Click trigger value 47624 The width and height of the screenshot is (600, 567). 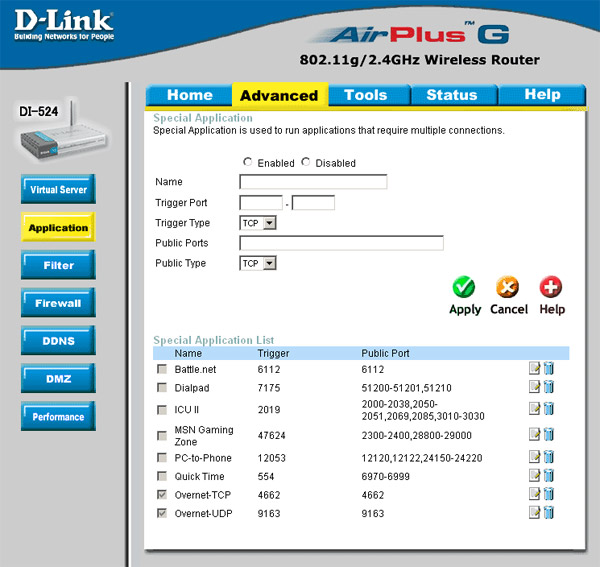[x=272, y=435]
